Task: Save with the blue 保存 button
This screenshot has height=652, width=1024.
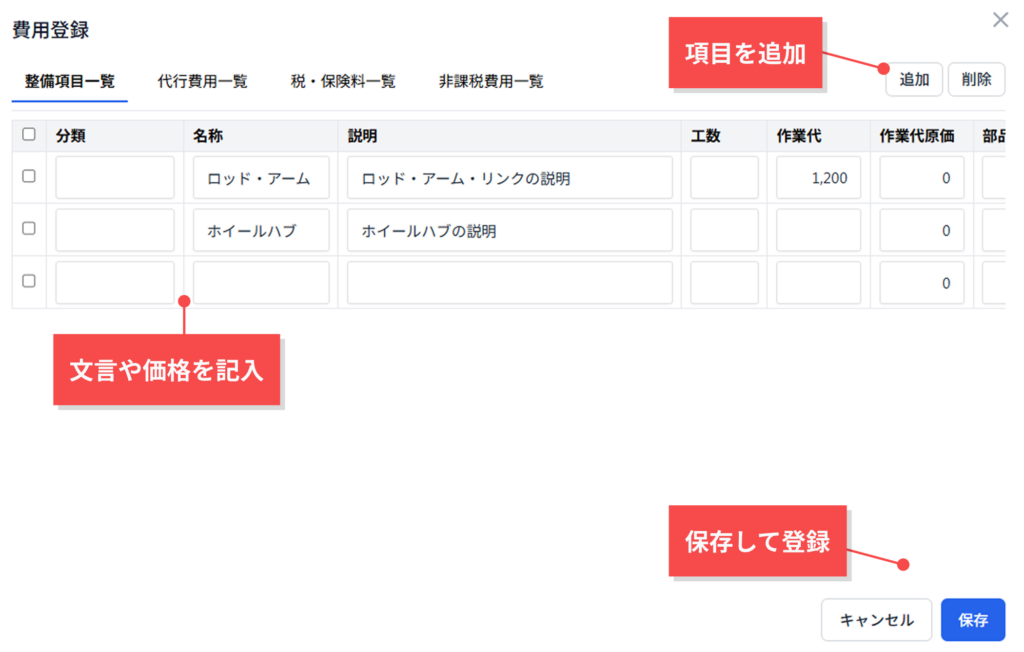Action: (973, 620)
